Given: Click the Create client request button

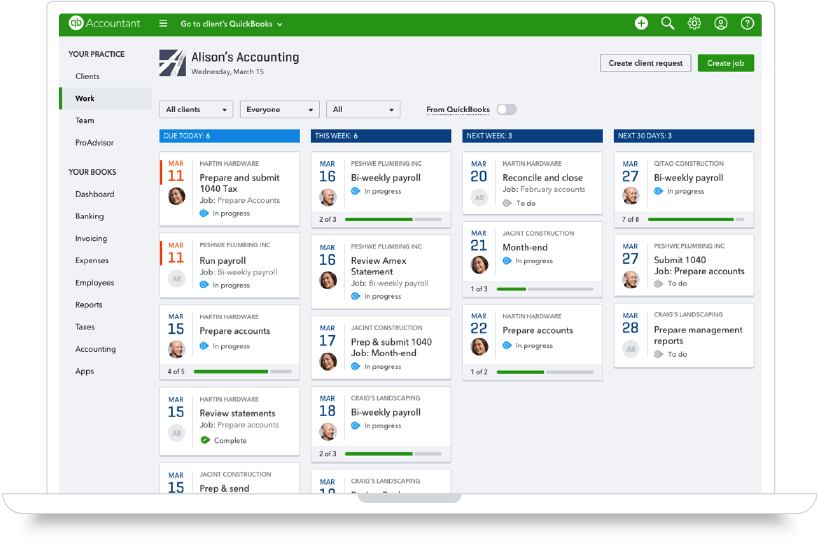Looking at the screenshot, I should 645,63.
